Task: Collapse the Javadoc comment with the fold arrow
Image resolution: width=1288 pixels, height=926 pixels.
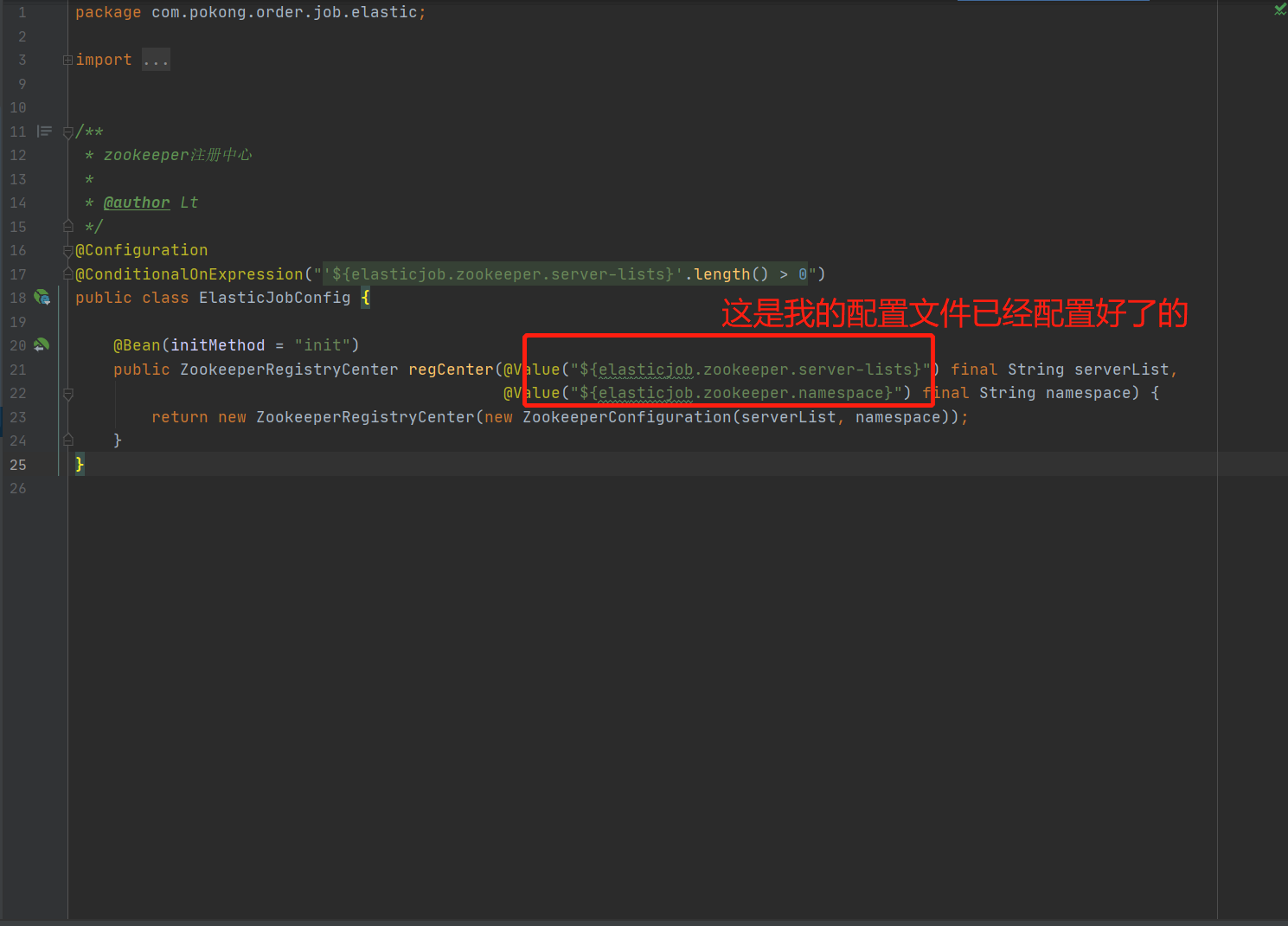Action: 67,131
